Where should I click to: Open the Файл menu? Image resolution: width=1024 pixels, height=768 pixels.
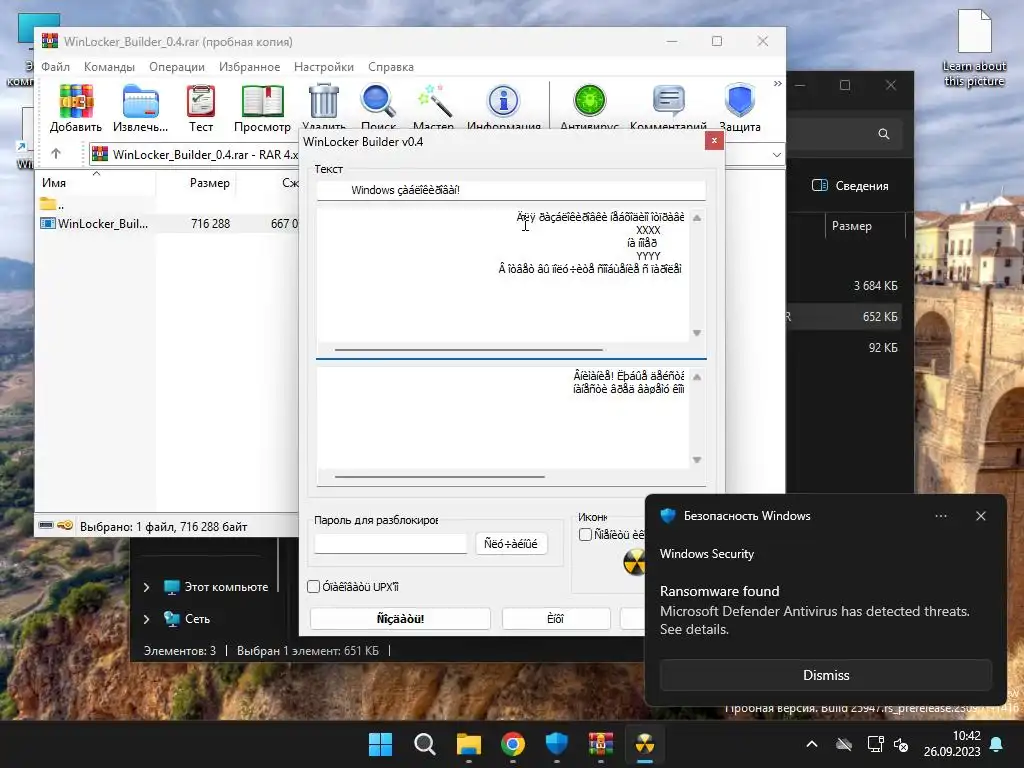(x=56, y=67)
